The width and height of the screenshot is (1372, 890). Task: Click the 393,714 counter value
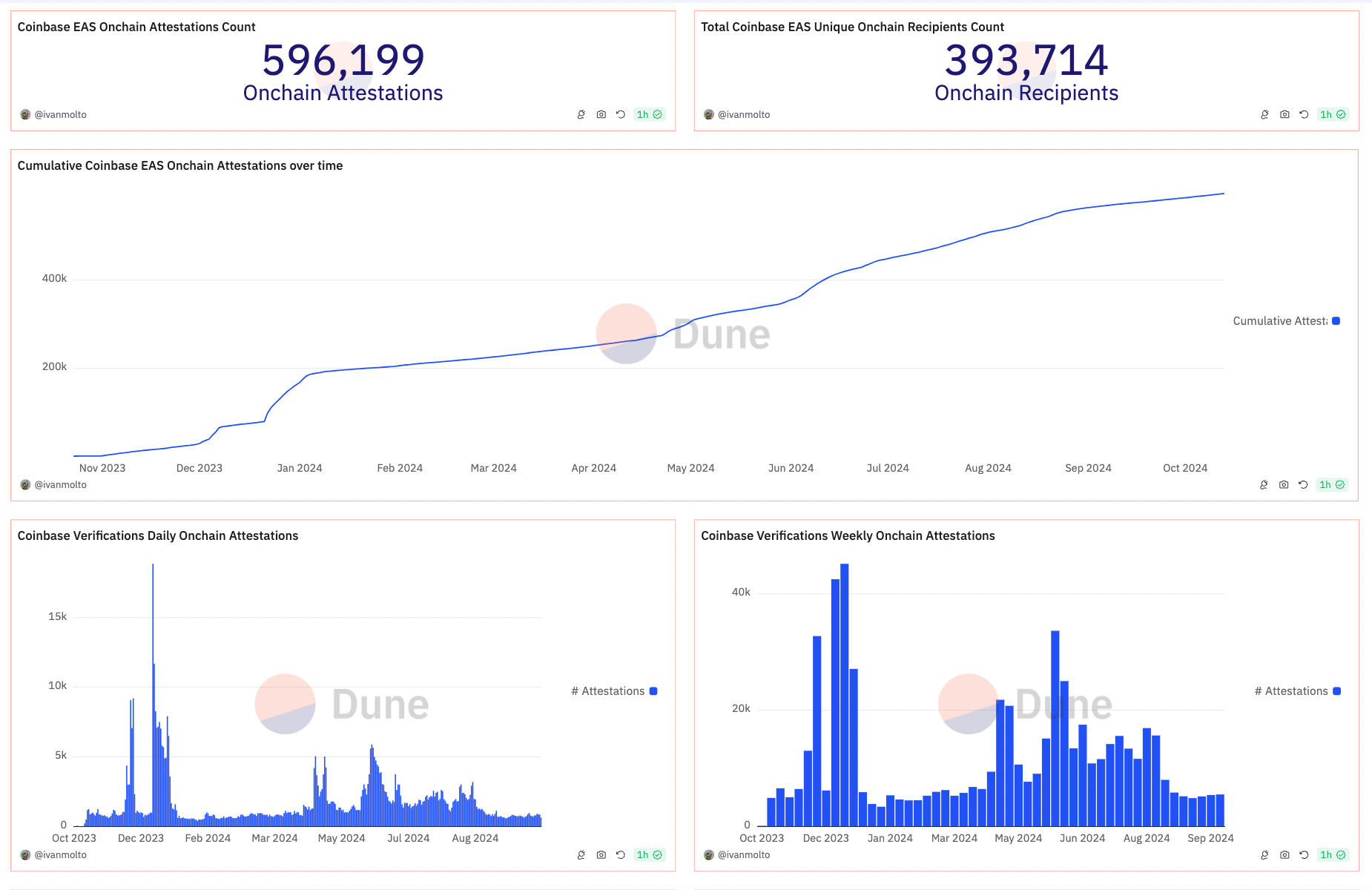click(x=1026, y=60)
